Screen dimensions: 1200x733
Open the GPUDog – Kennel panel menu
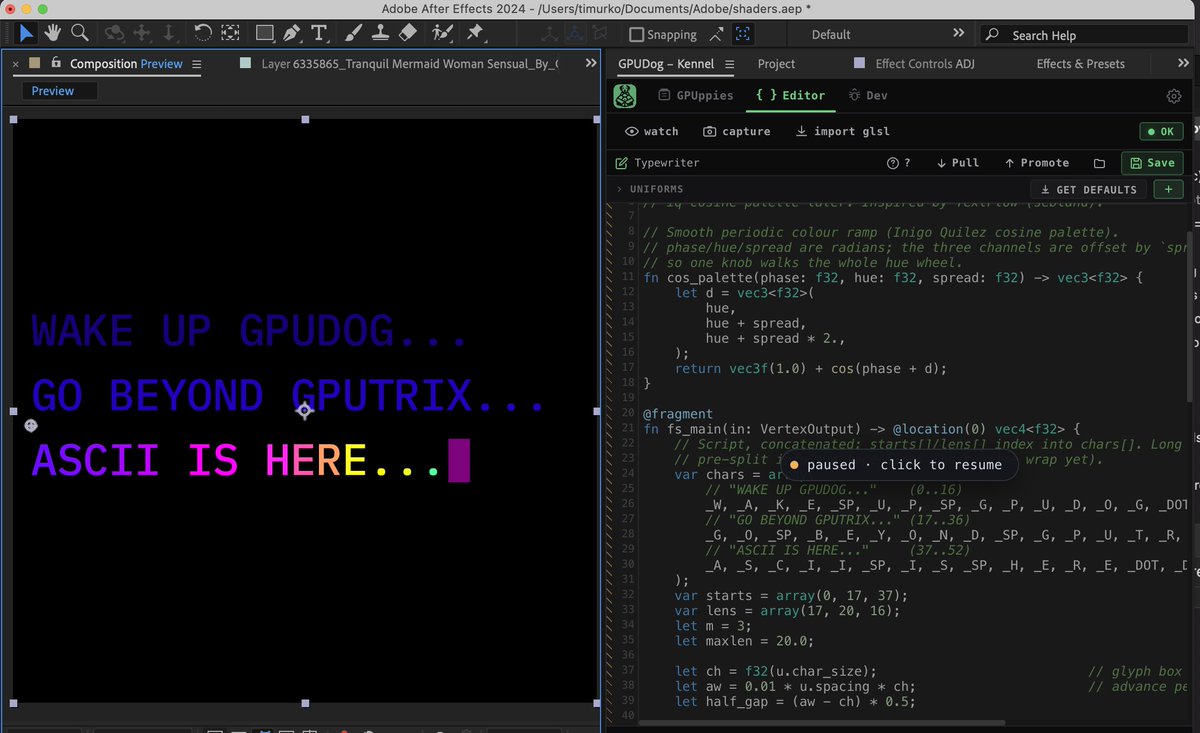729,64
